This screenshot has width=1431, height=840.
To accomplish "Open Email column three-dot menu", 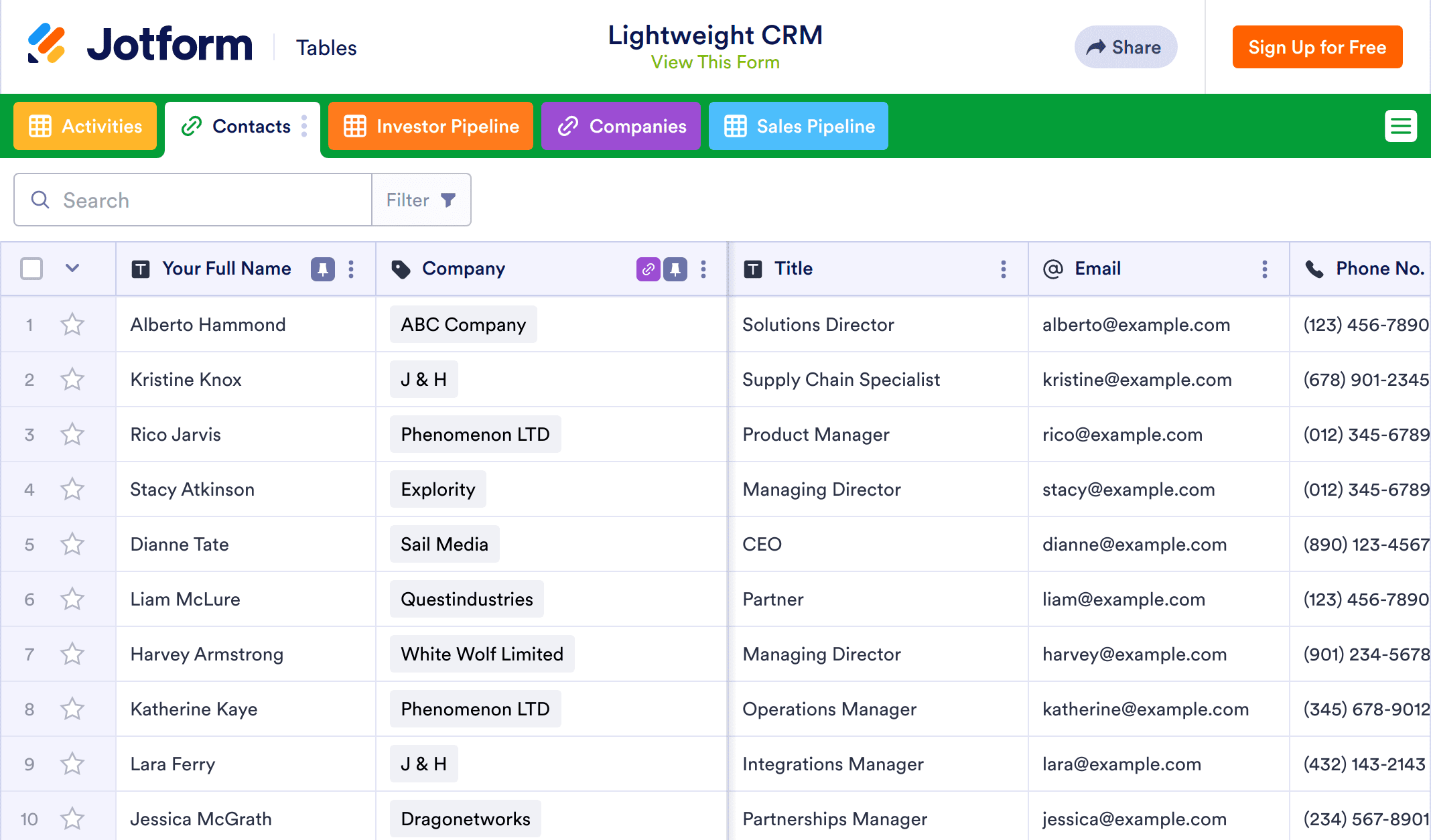I will (x=1264, y=269).
